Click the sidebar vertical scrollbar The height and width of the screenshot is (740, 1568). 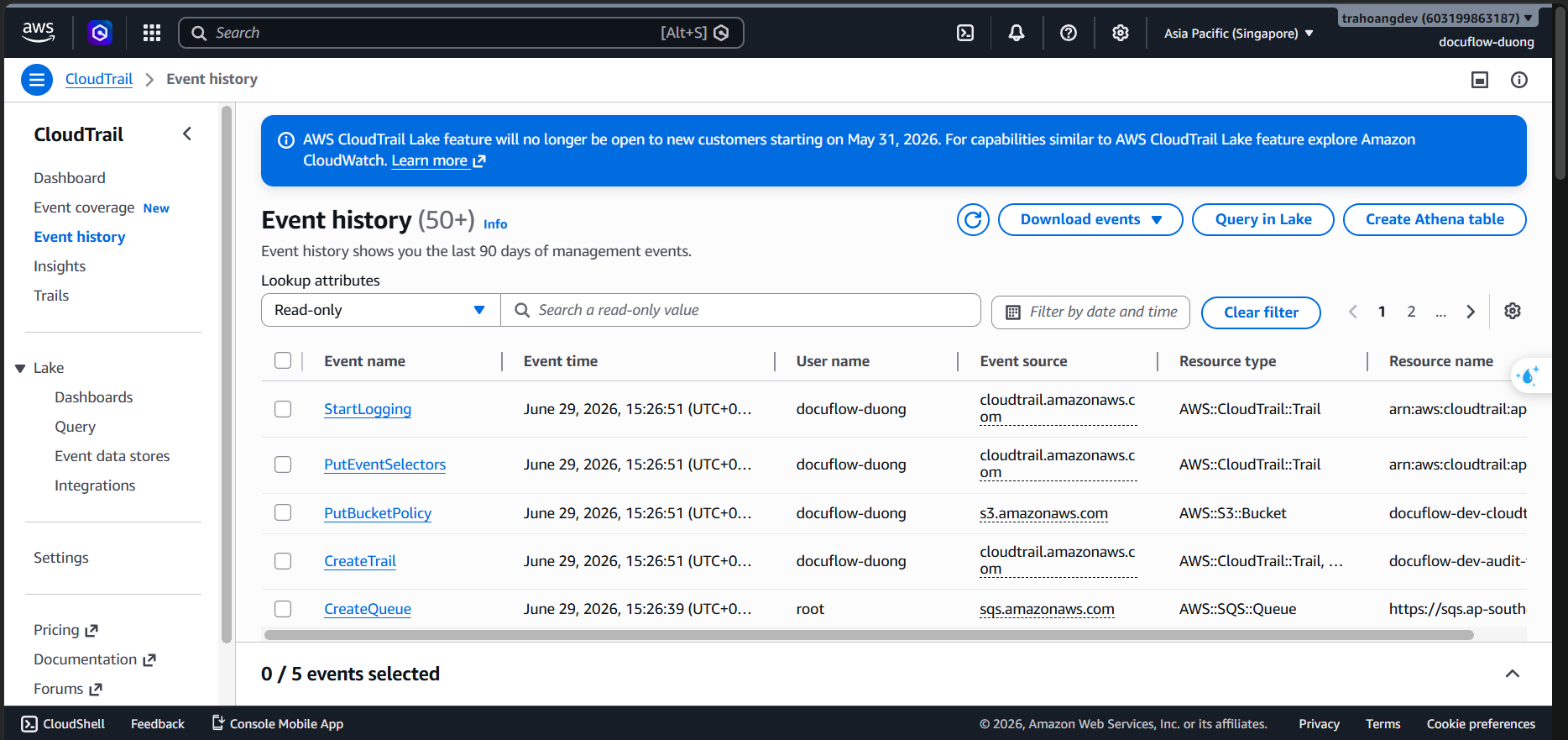pyautogui.click(x=227, y=374)
